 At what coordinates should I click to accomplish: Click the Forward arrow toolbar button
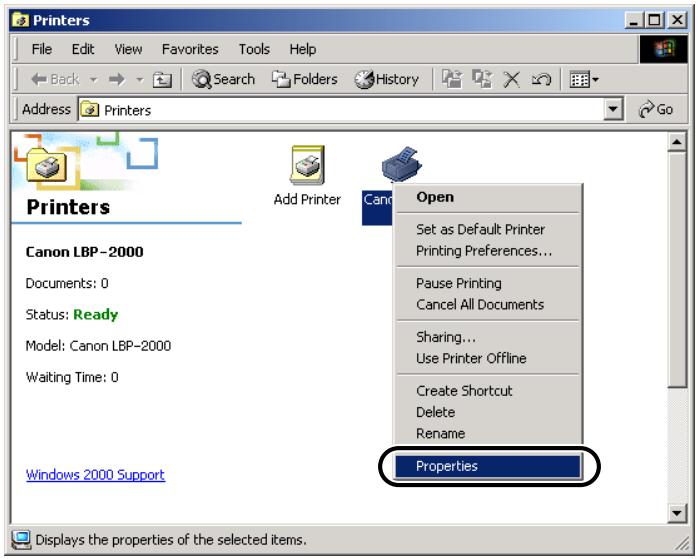click(118, 80)
